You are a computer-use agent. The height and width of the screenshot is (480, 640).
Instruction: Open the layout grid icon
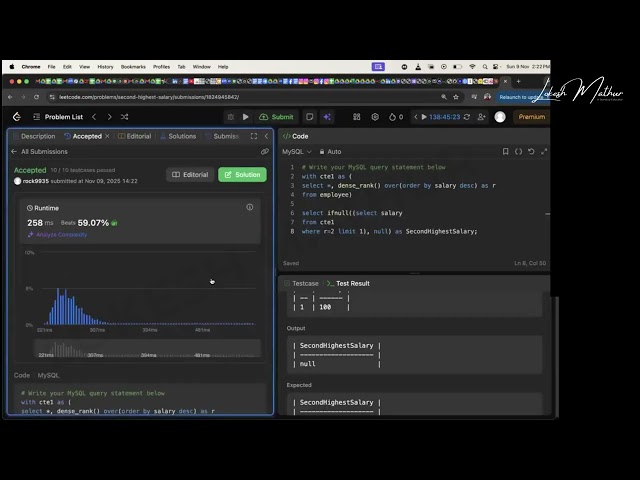tap(357, 117)
